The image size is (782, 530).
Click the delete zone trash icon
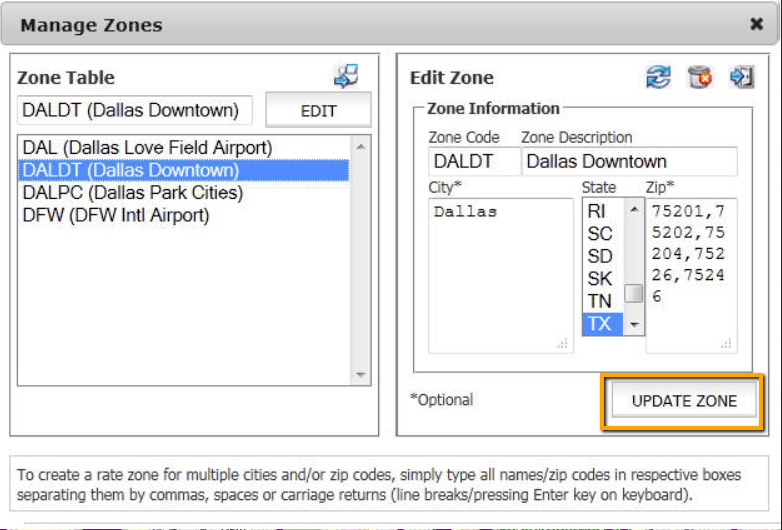coord(700,77)
